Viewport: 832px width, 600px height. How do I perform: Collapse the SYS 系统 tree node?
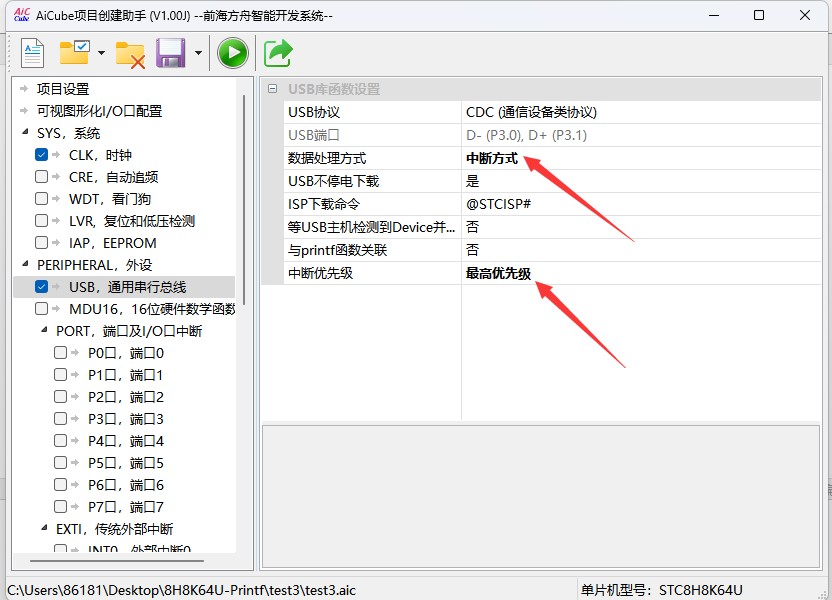tap(25, 132)
